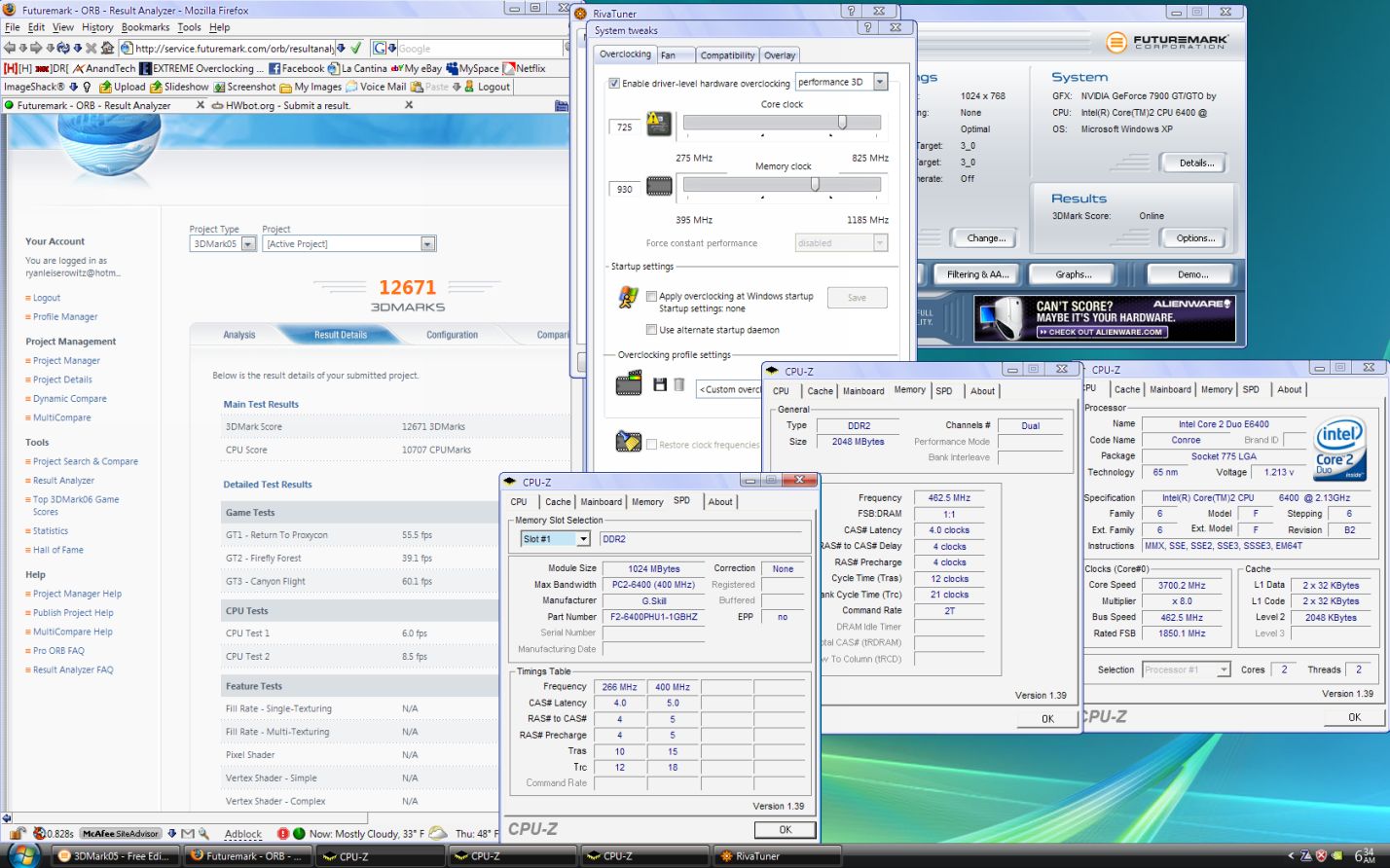
Task: Open the URL bar history dropdown arrow
Action: point(341,48)
